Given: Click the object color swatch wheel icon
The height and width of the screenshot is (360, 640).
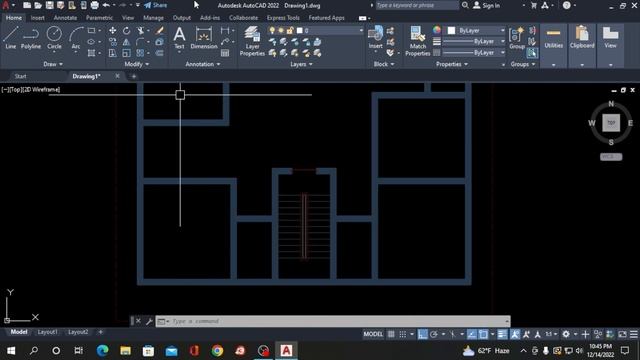Looking at the screenshot, I should point(437,30).
